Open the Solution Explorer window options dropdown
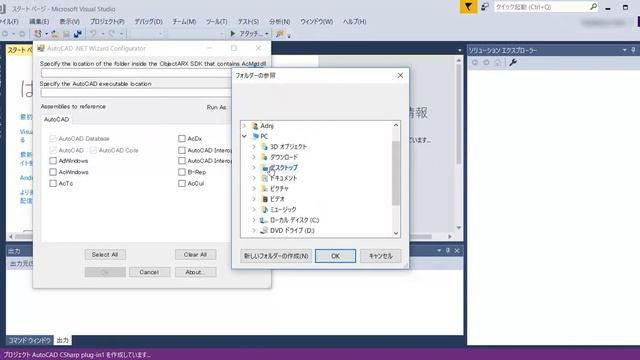Viewport: 640px width, 360px height. click(624, 50)
